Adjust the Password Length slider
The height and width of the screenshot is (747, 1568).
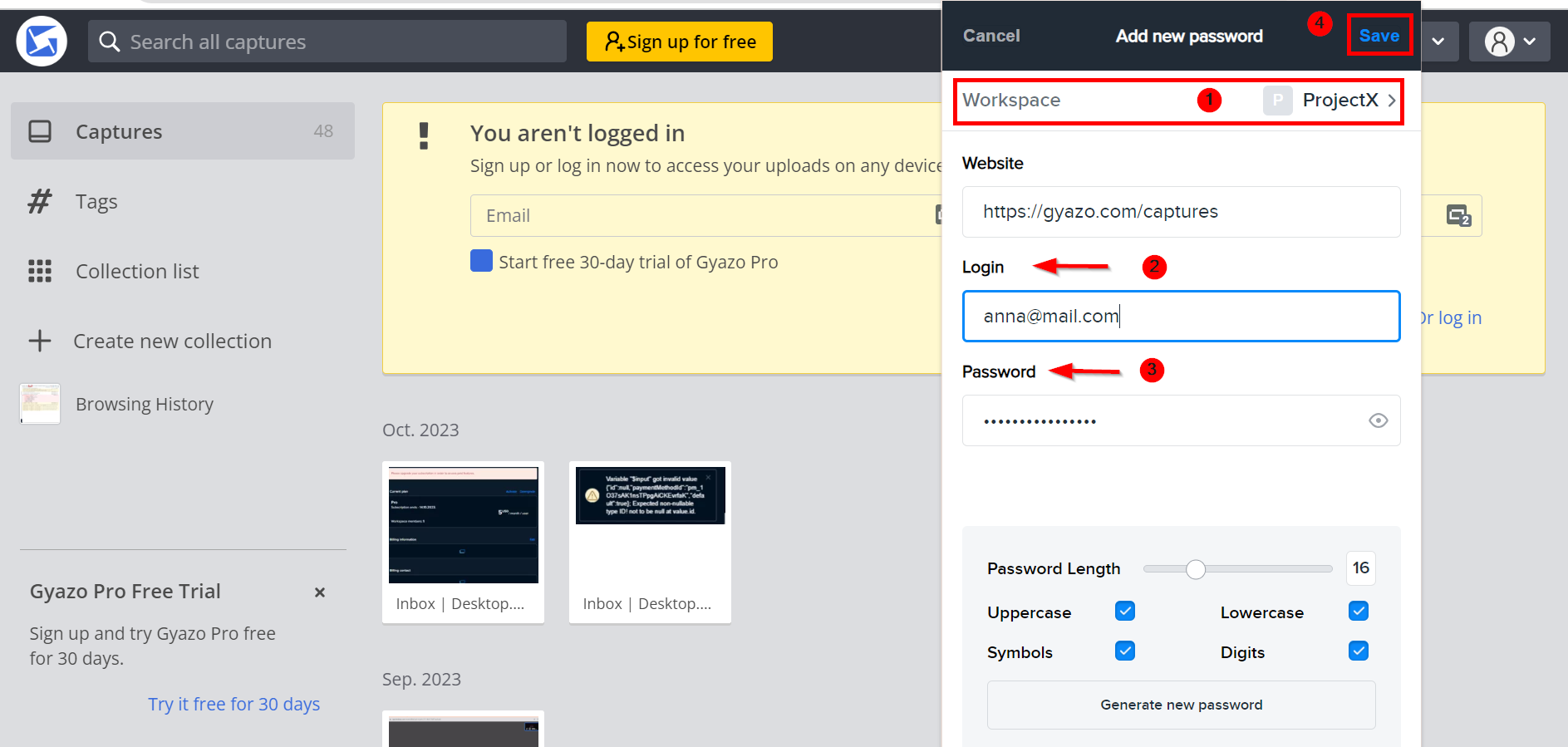point(1196,569)
